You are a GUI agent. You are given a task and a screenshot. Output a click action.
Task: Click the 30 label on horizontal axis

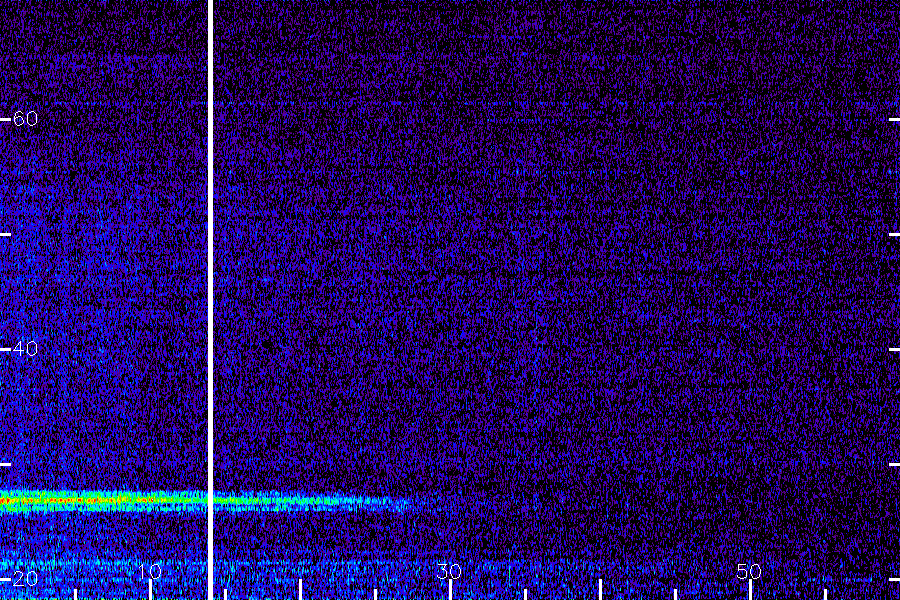449,571
